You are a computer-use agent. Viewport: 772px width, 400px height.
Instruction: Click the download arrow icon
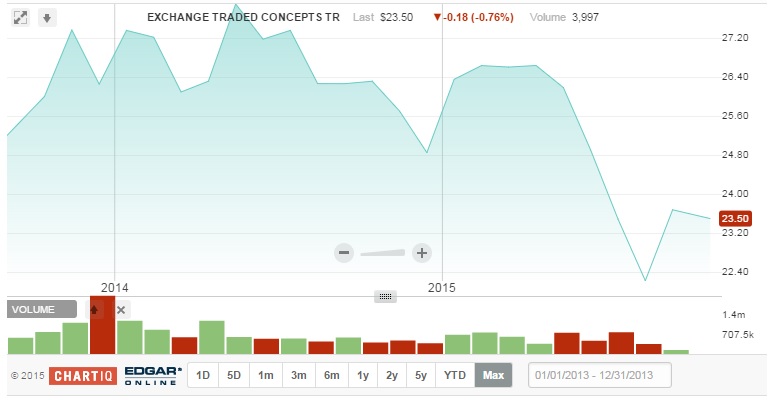pos(46,18)
